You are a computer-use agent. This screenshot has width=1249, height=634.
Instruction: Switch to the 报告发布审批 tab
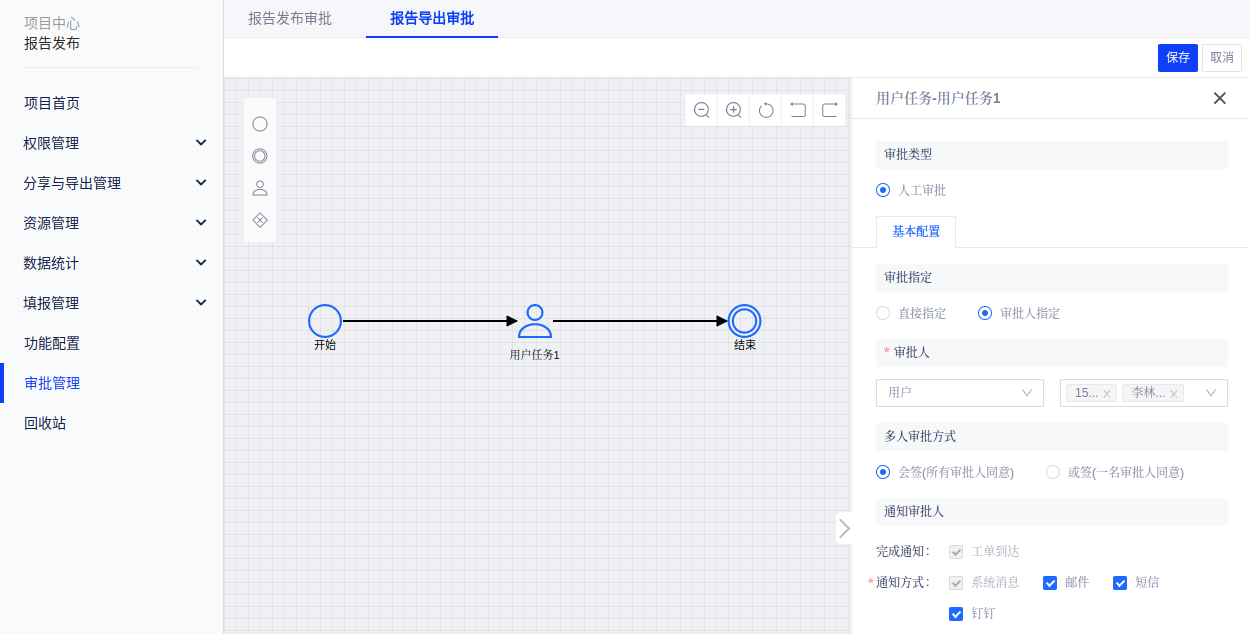pyautogui.click(x=290, y=18)
